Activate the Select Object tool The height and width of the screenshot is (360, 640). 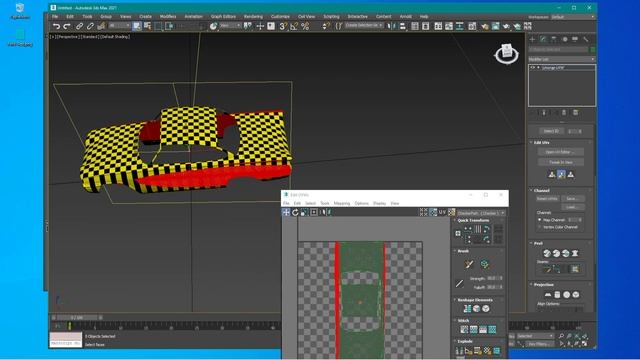pyautogui.click(x=137, y=27)
